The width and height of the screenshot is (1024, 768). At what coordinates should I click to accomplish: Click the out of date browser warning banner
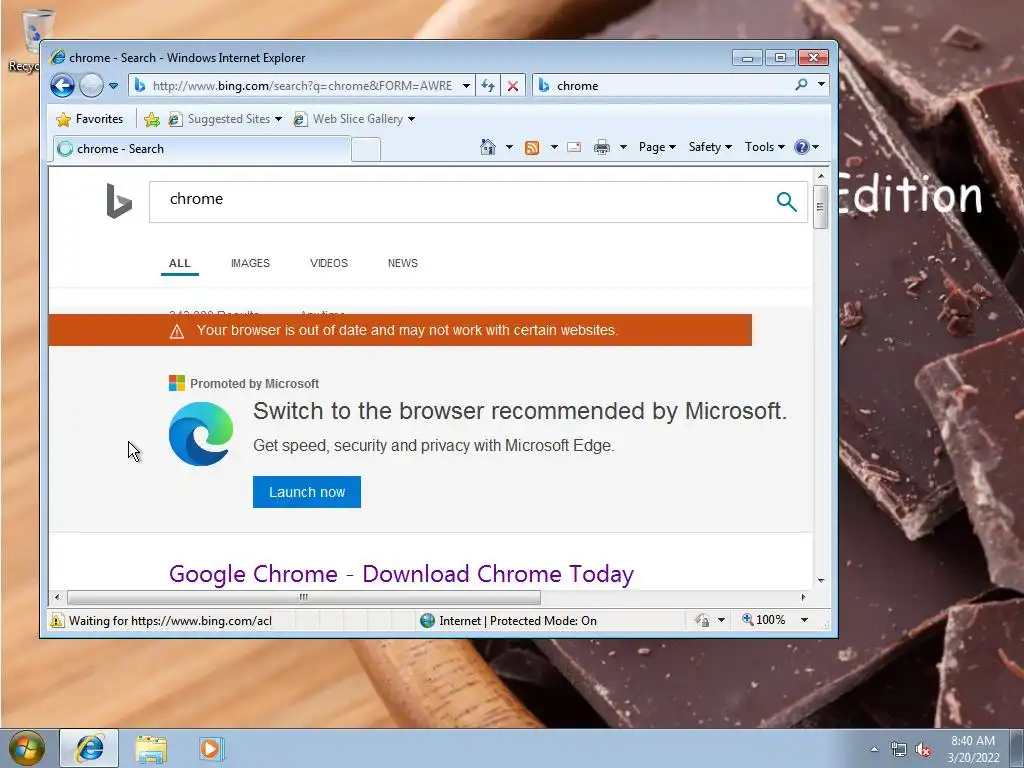(x=400, y=330)
